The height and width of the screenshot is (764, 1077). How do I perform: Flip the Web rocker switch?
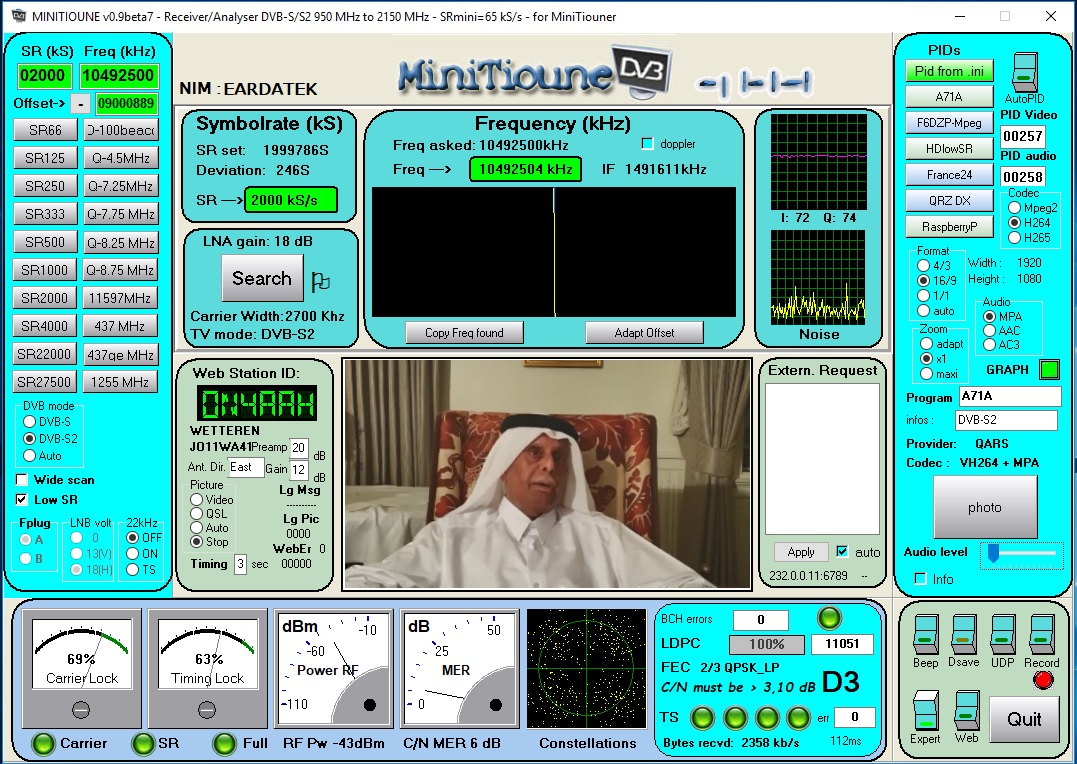coord(967,710)
